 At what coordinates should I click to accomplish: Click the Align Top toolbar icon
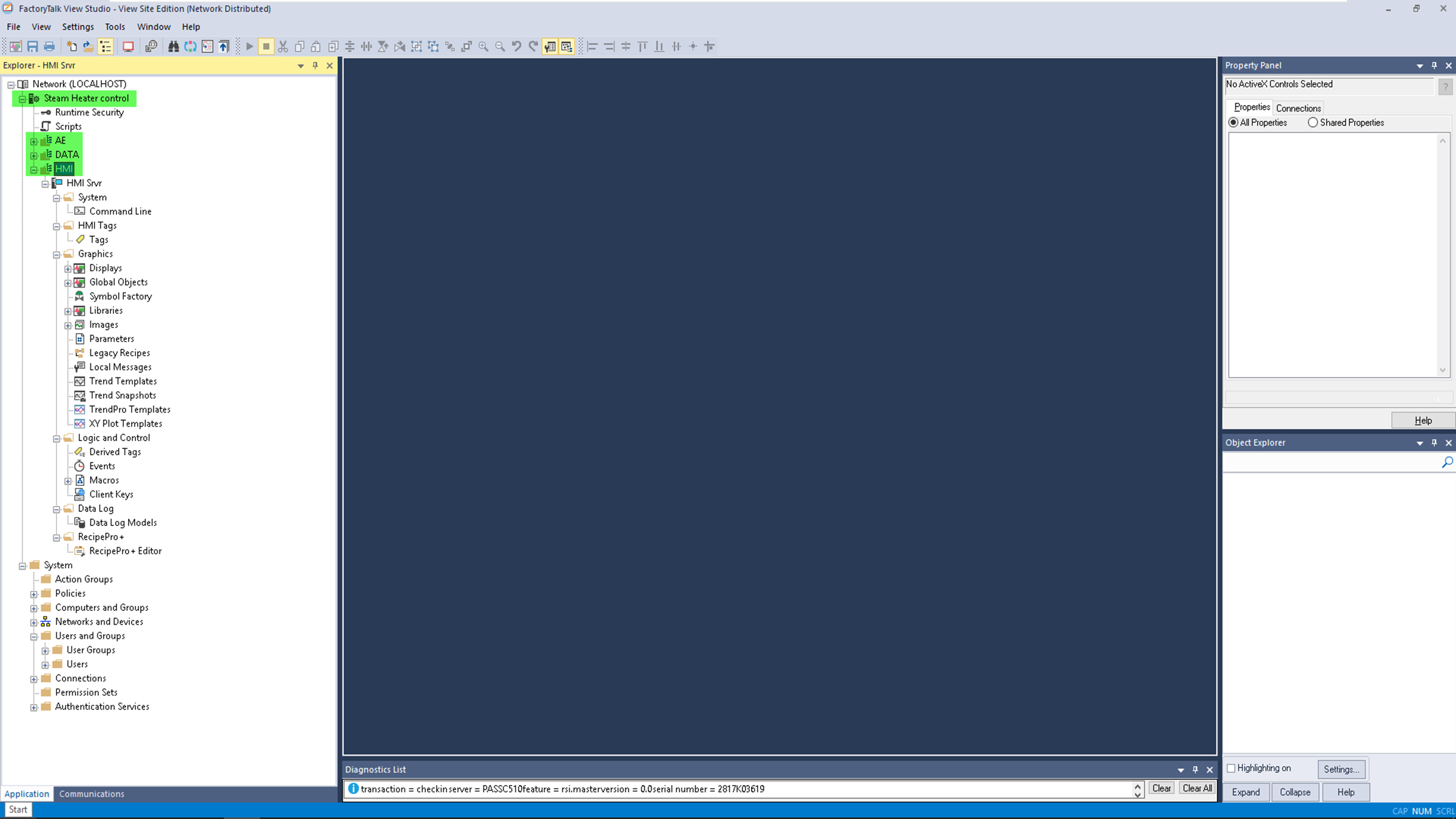point(642,47)
